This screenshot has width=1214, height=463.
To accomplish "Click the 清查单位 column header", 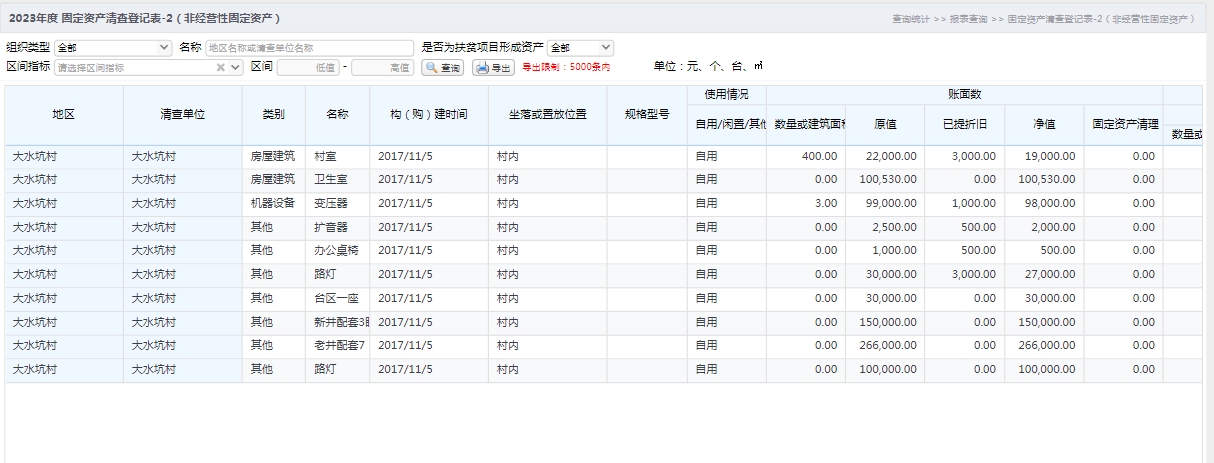I will 183,115.
